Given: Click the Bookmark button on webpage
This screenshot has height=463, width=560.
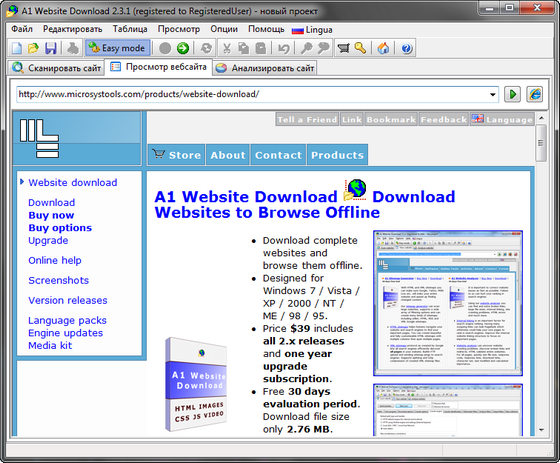Looking at the screenshot, I should point(391,120).
